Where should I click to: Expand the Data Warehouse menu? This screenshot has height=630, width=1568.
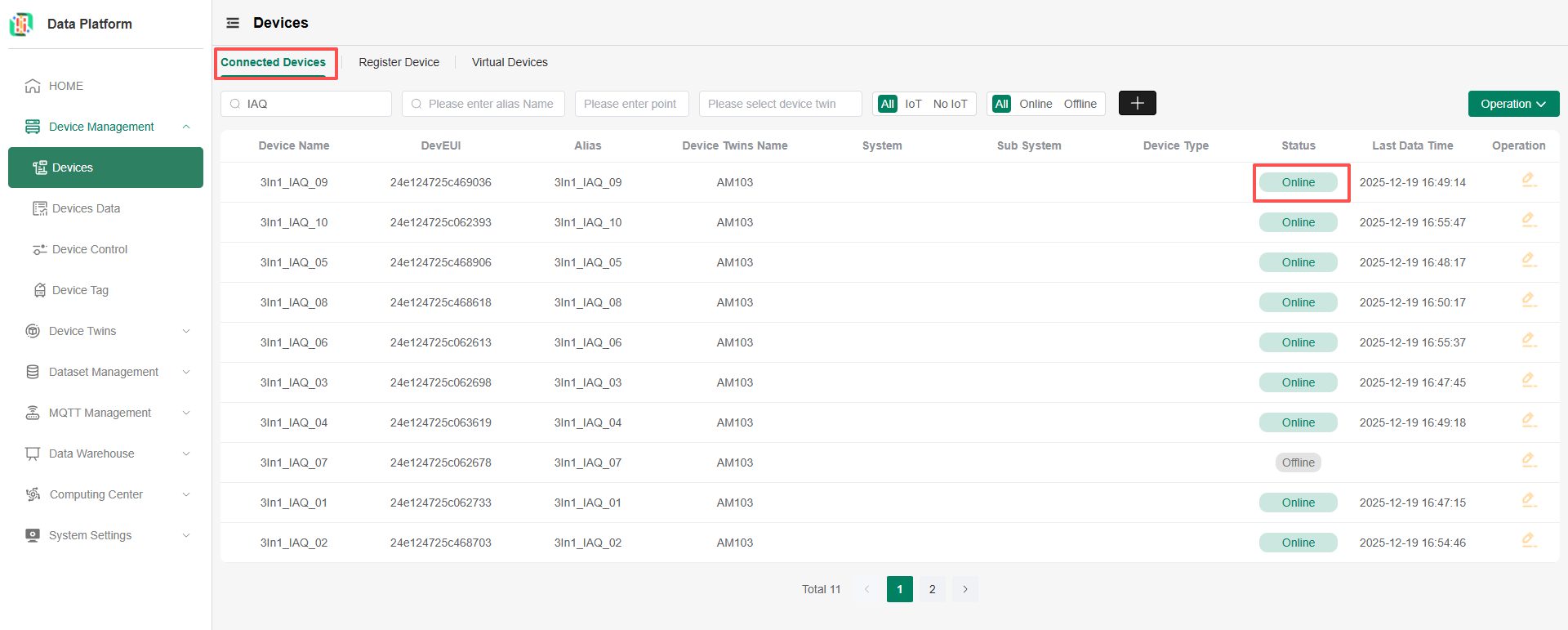coord(91,454)
